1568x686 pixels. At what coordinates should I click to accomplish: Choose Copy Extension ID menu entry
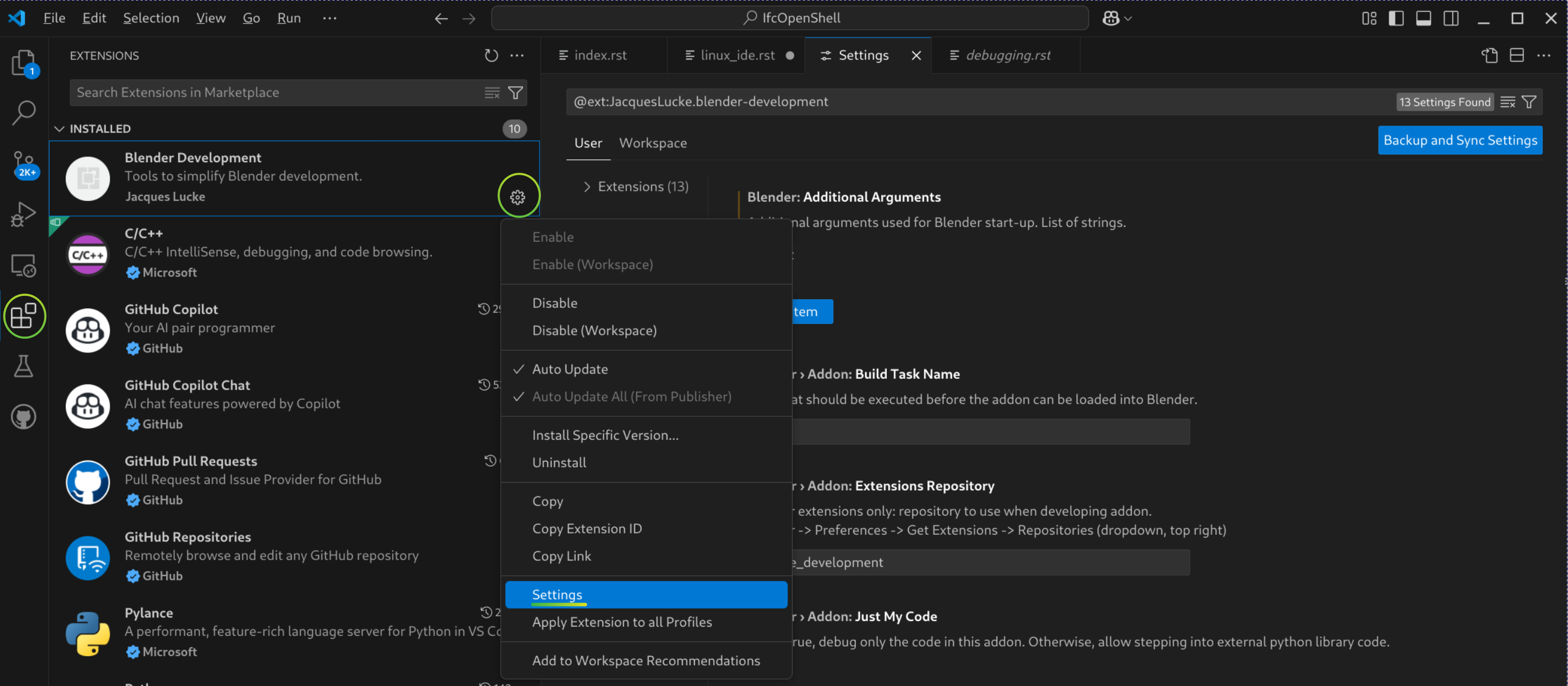click(x=646, y=528)
